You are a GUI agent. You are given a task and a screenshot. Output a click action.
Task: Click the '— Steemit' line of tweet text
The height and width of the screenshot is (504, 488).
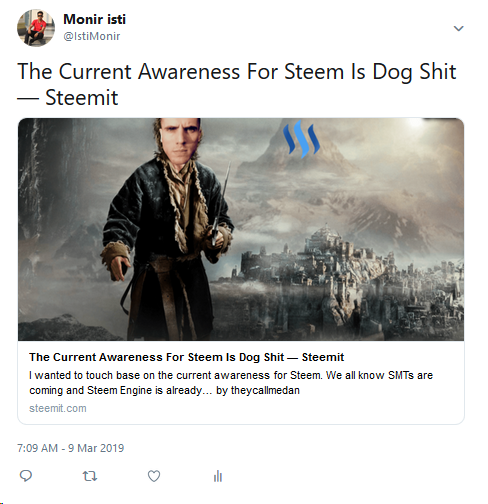(68, 98)
